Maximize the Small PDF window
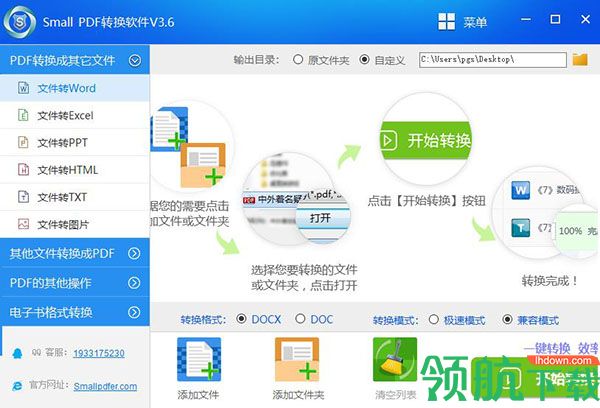Screen dimensions: 600x408 555,19
